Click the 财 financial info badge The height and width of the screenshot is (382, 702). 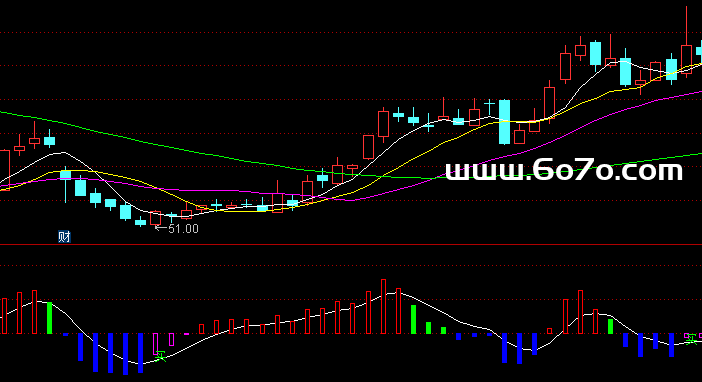tap(64, 236)
